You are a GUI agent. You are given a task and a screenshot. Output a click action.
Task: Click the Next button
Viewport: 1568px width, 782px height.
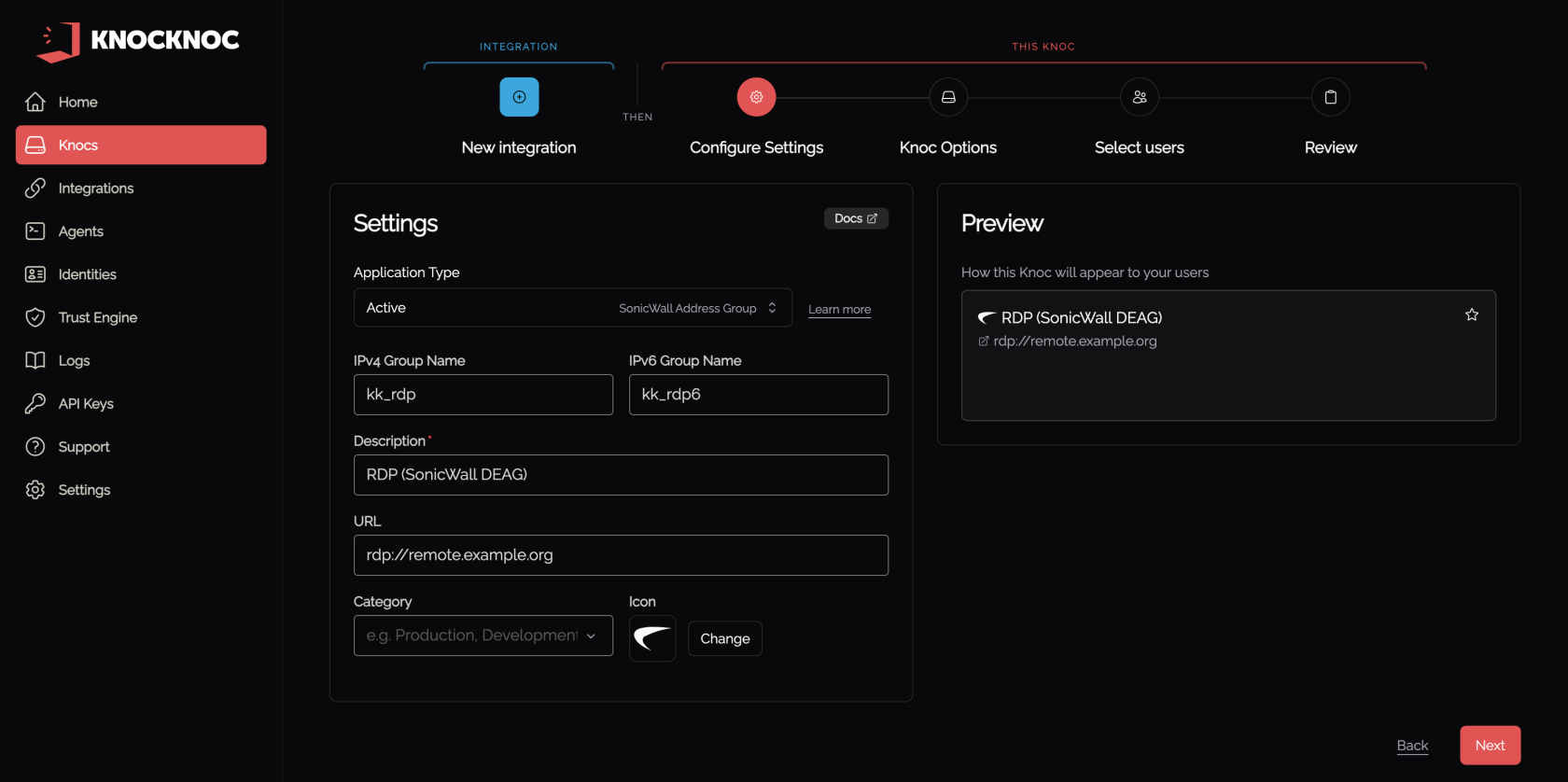(1491, 746)
